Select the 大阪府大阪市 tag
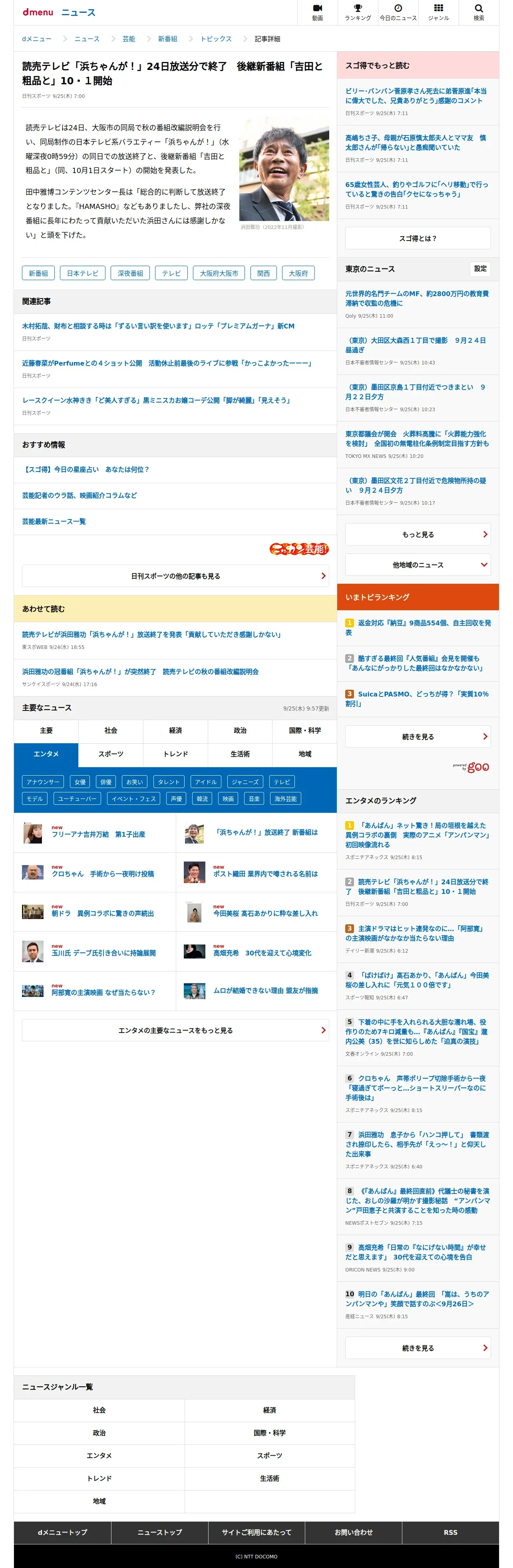The width and height of the screenshot is (513, 1568). tap(219, 273)
